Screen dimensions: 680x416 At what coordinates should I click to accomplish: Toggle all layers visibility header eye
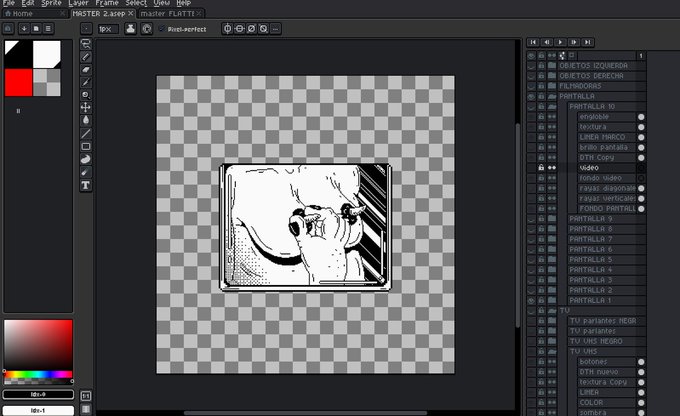(x=531, y=56)
